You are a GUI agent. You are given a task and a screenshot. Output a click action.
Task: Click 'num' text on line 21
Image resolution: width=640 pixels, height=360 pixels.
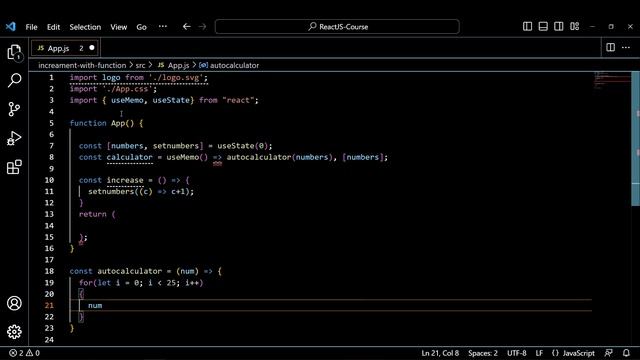tap(95, 305)
